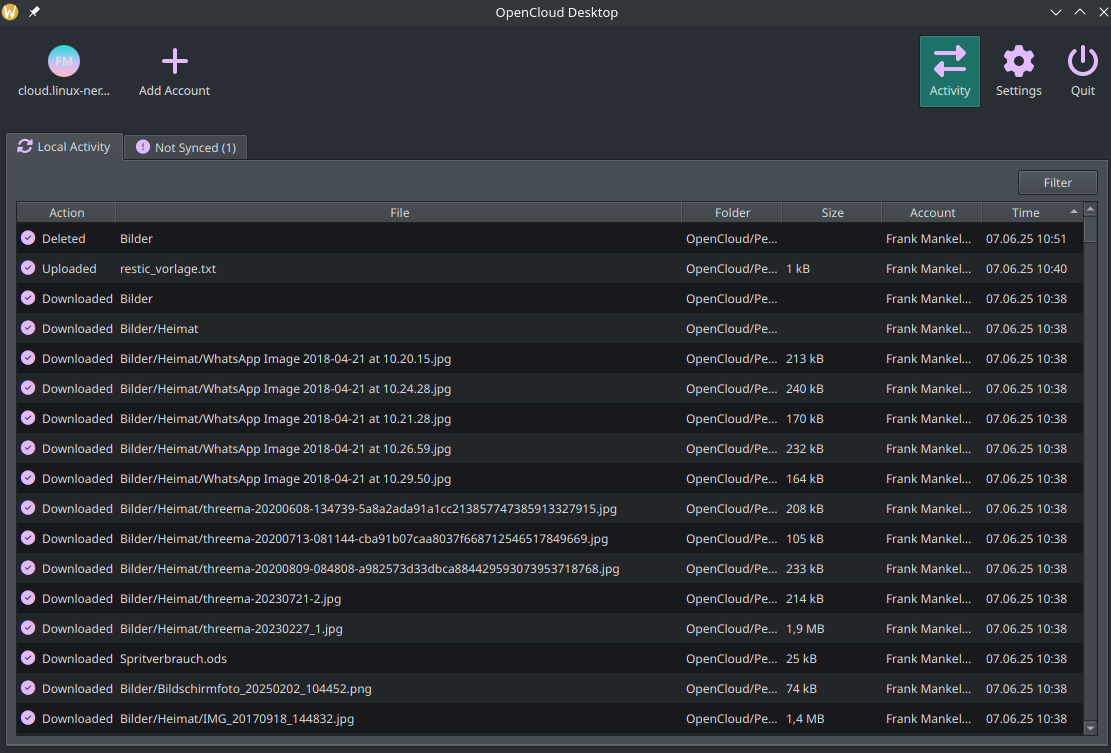
Task: Sort by the Account column header
Action: click(932, 213)
